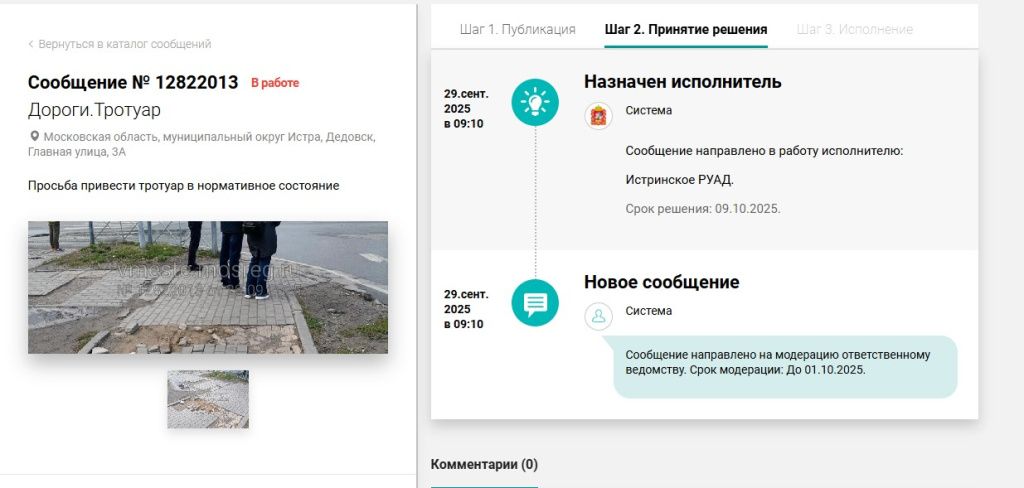1024x488 pixels.
Task: Select the 'Шаг 2. Принятие решения' tab
Action: point(686,29)
